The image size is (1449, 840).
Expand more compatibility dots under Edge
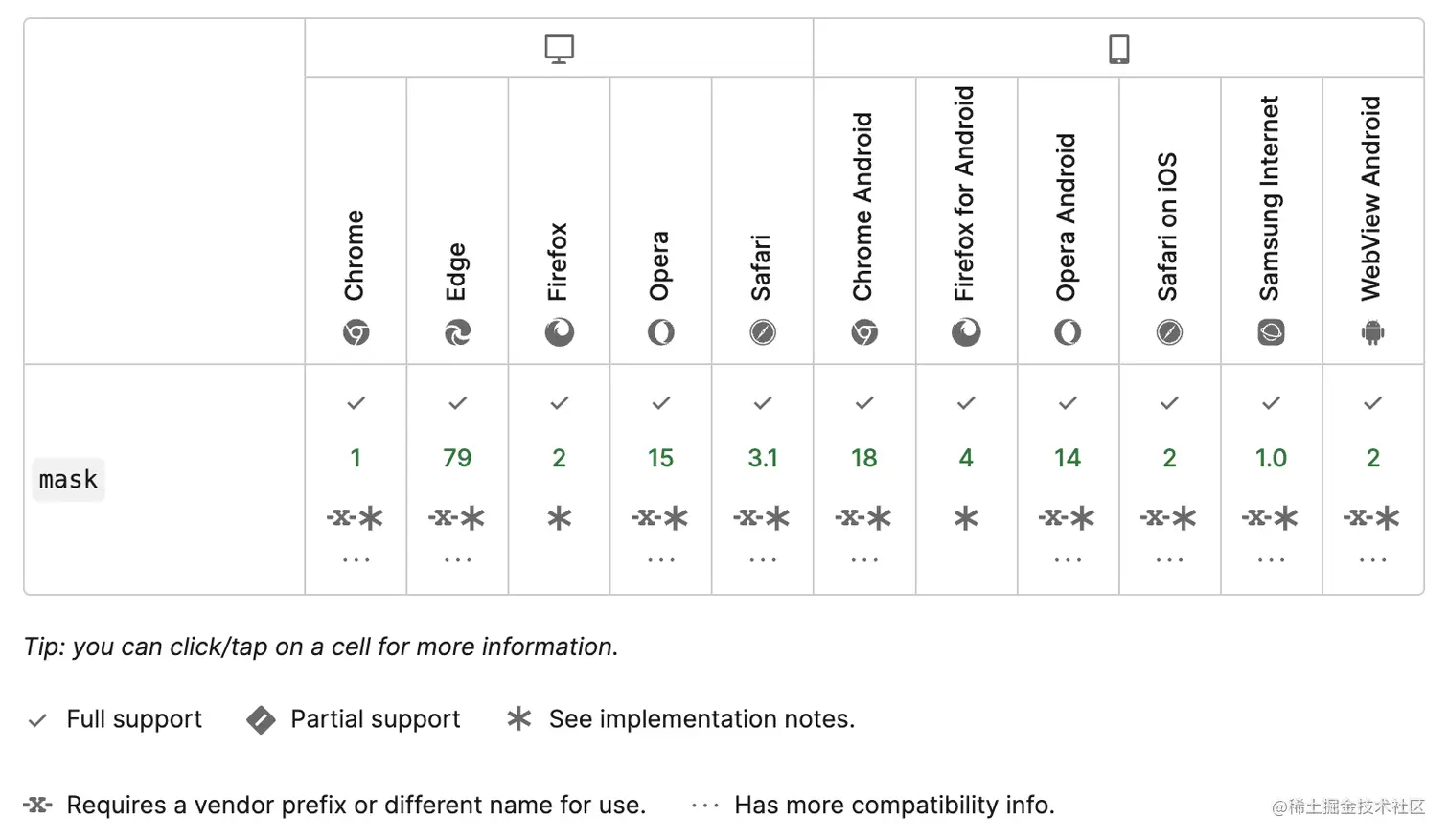coord(457,560)
